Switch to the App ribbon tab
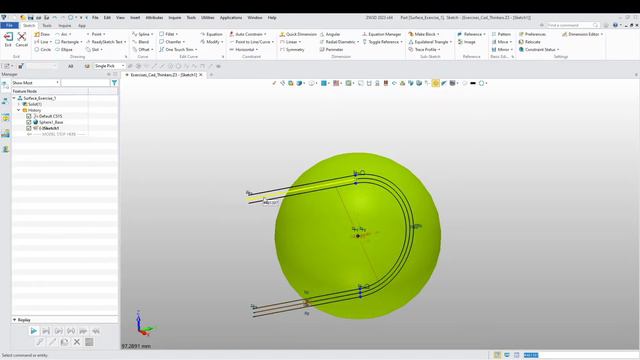Image resolution: width=640 pixels, height=360 pixels. (82, 25)
